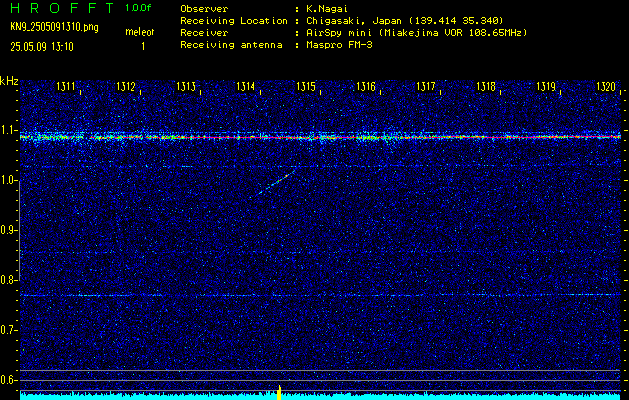Click the 1319 time marker
This screenshot has height=400, width=629.
tap(546, 86)
